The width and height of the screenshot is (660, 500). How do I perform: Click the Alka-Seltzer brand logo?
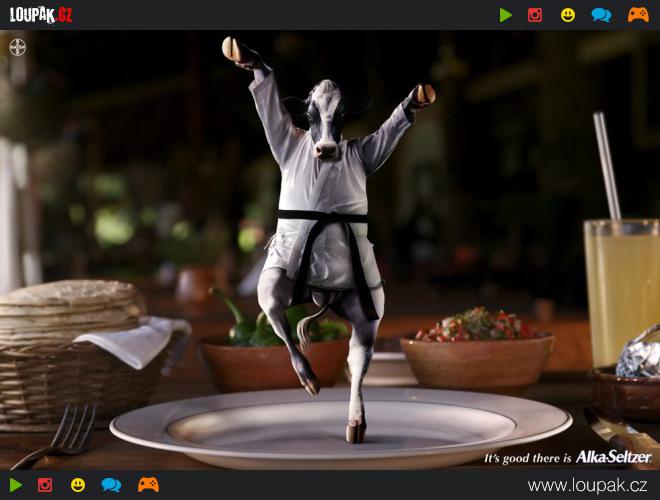point(613,457)
